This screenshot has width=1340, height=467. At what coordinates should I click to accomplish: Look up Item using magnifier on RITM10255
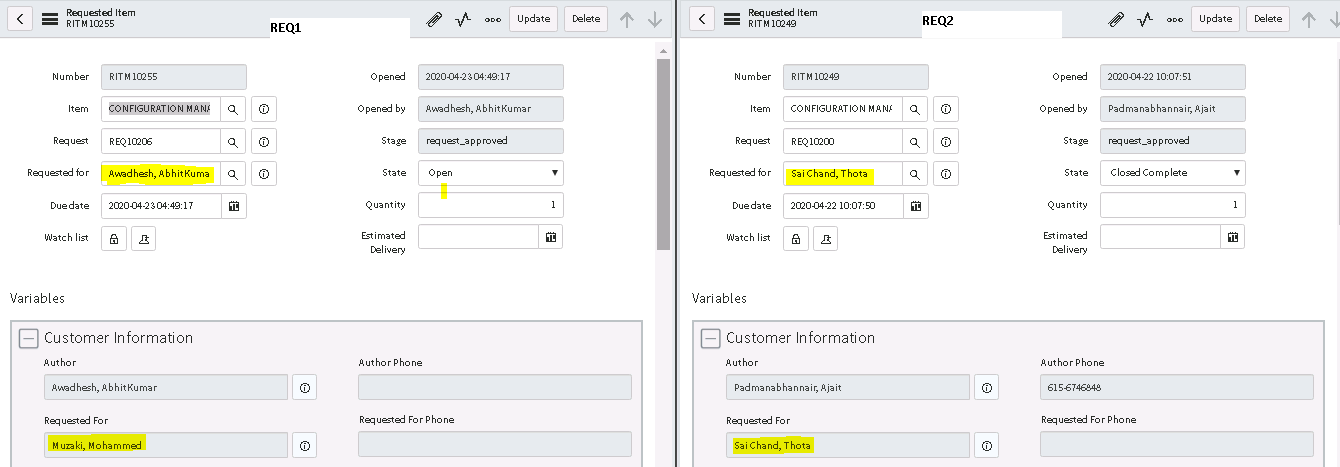232,109
